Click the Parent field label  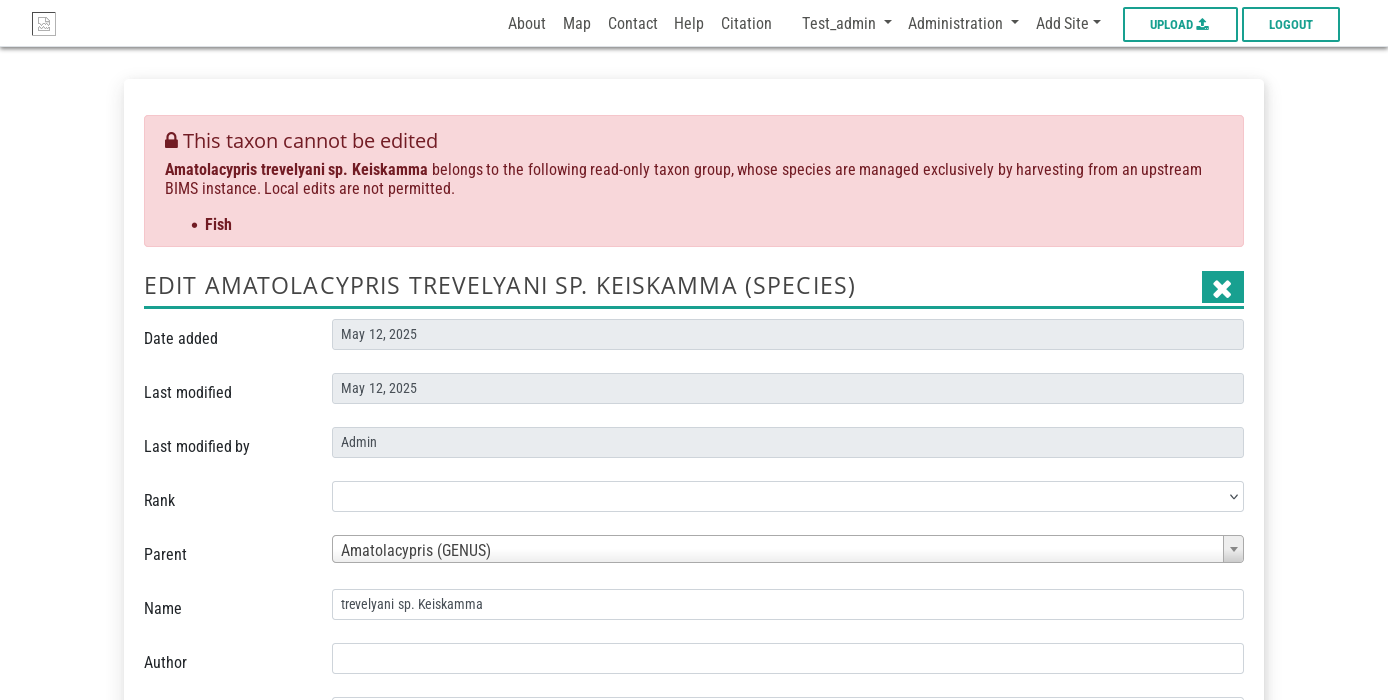pos(165,554)
